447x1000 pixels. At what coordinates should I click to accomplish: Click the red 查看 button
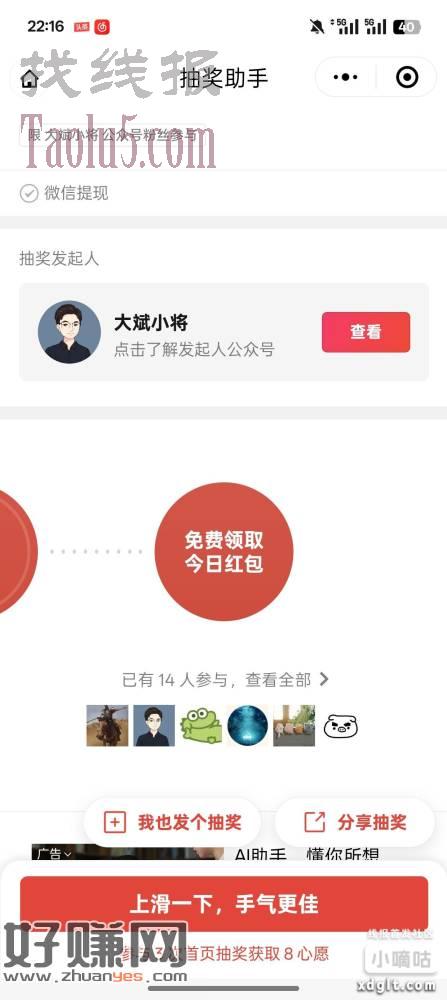pyautogui.click(x=365, y=332)
